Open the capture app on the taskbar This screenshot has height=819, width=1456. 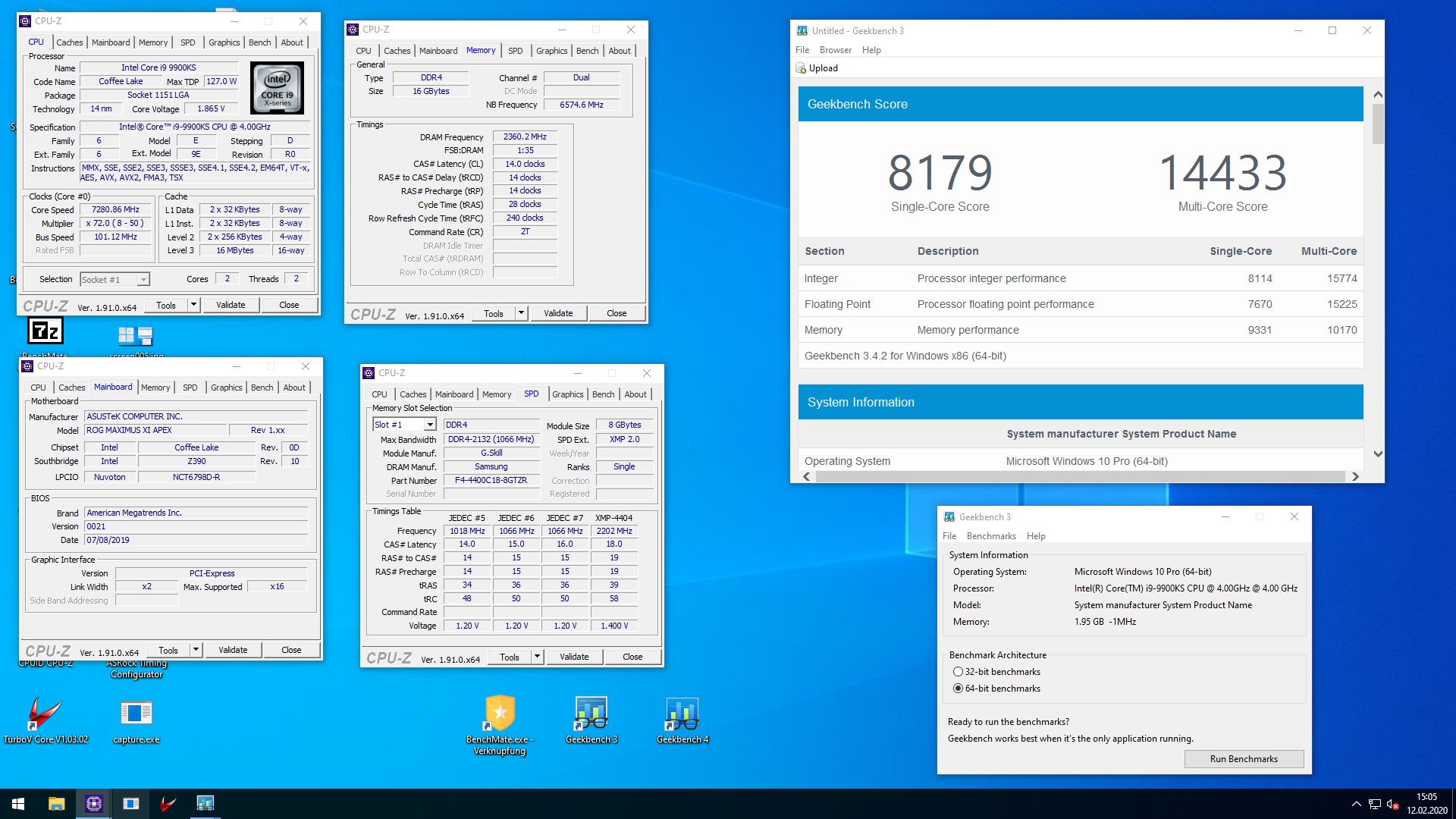(x=131, y=804)
